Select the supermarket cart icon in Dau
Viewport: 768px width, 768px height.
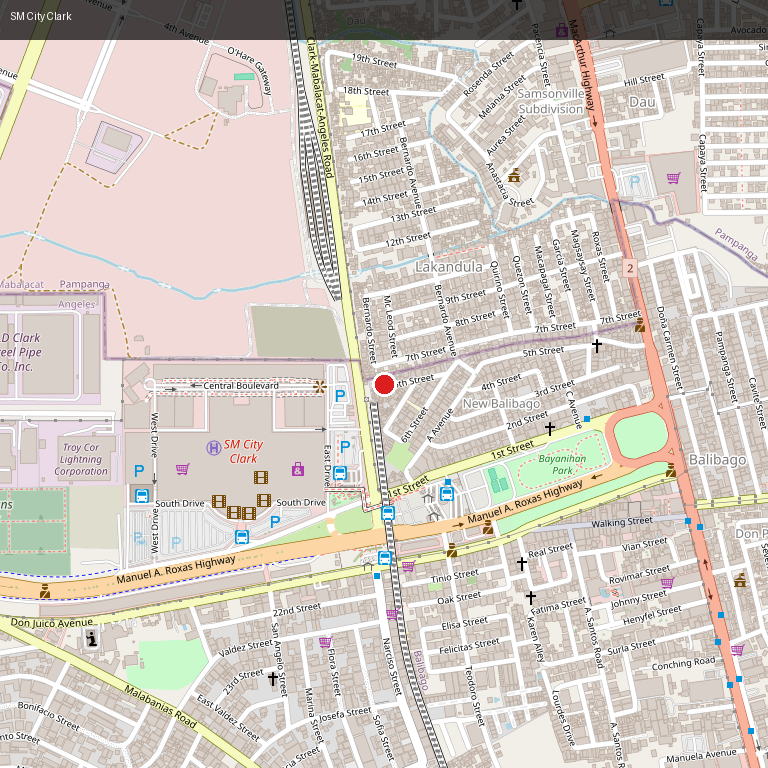(673, 178)
